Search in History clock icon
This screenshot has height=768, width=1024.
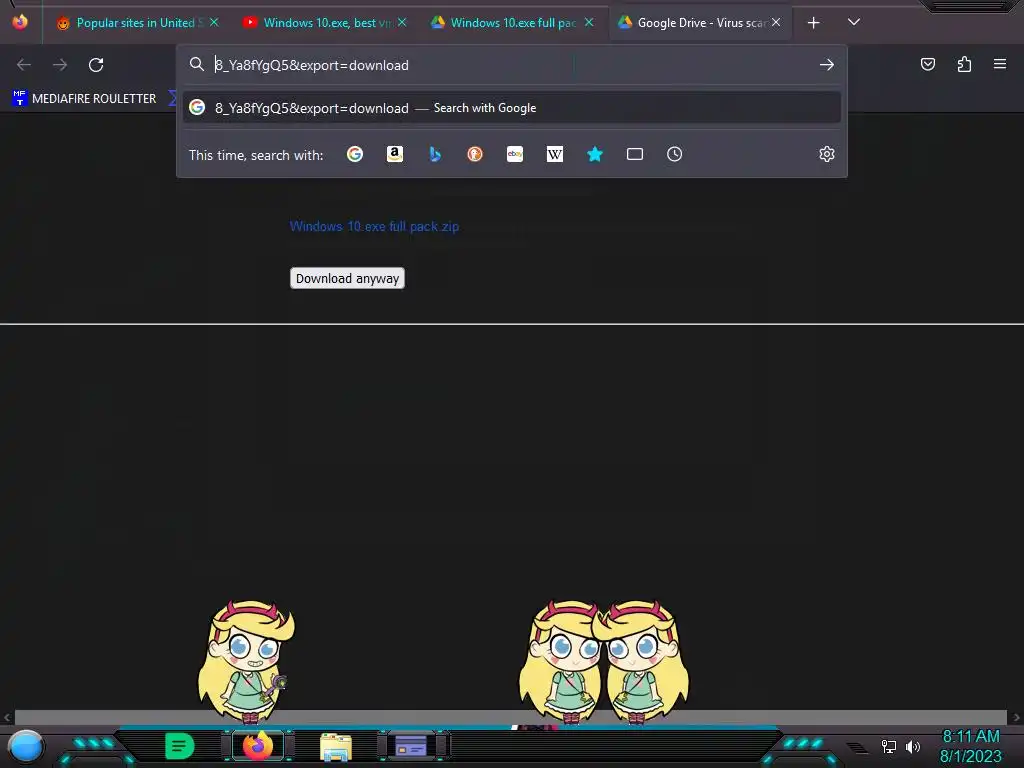click(x=675, y=154)
